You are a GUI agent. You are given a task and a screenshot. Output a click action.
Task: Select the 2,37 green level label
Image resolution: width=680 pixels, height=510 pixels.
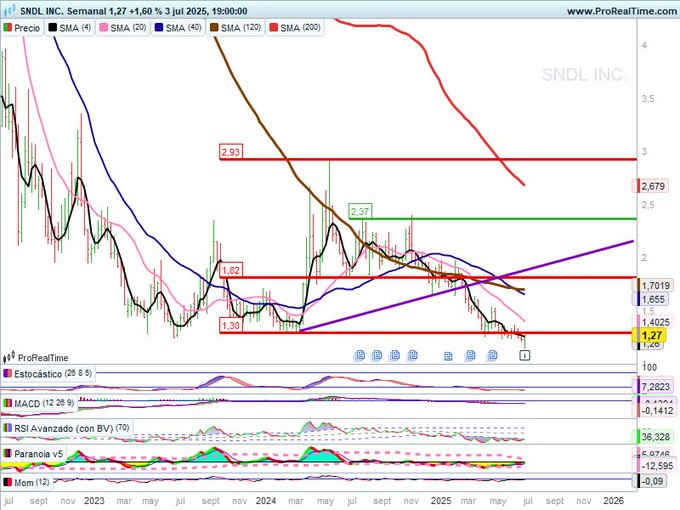click(x=360, y=211)
